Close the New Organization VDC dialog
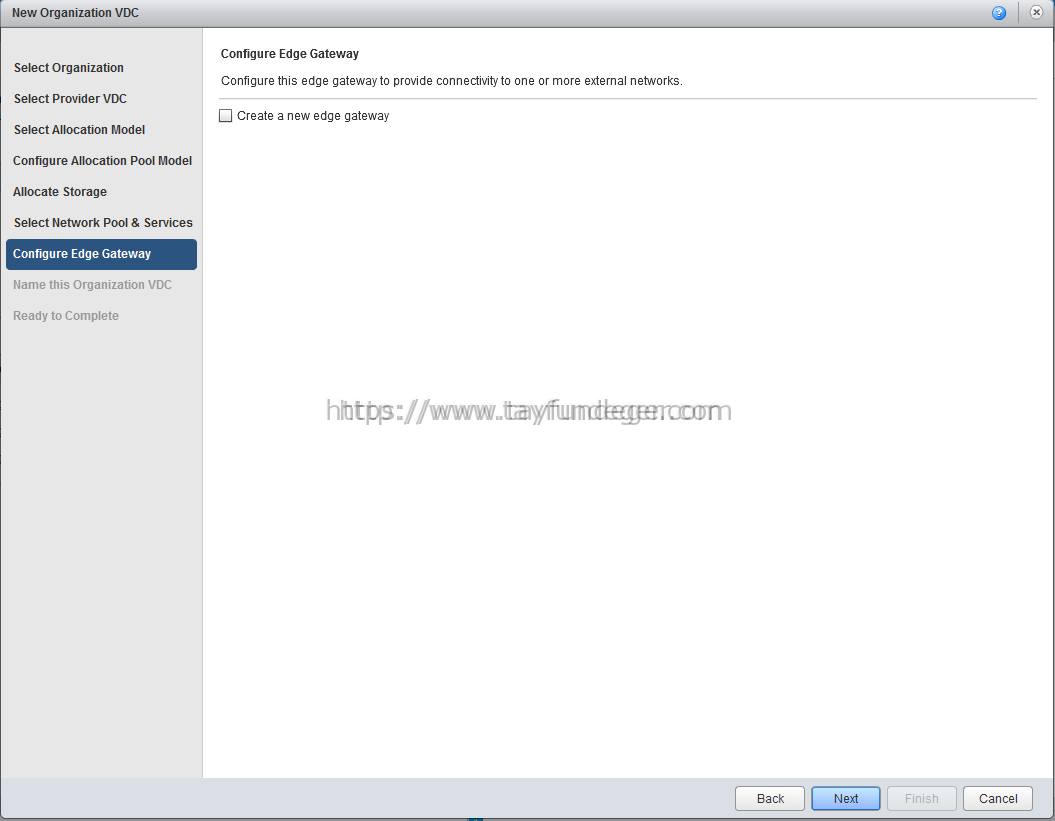1055x821 pixels. click(1036, 12)
